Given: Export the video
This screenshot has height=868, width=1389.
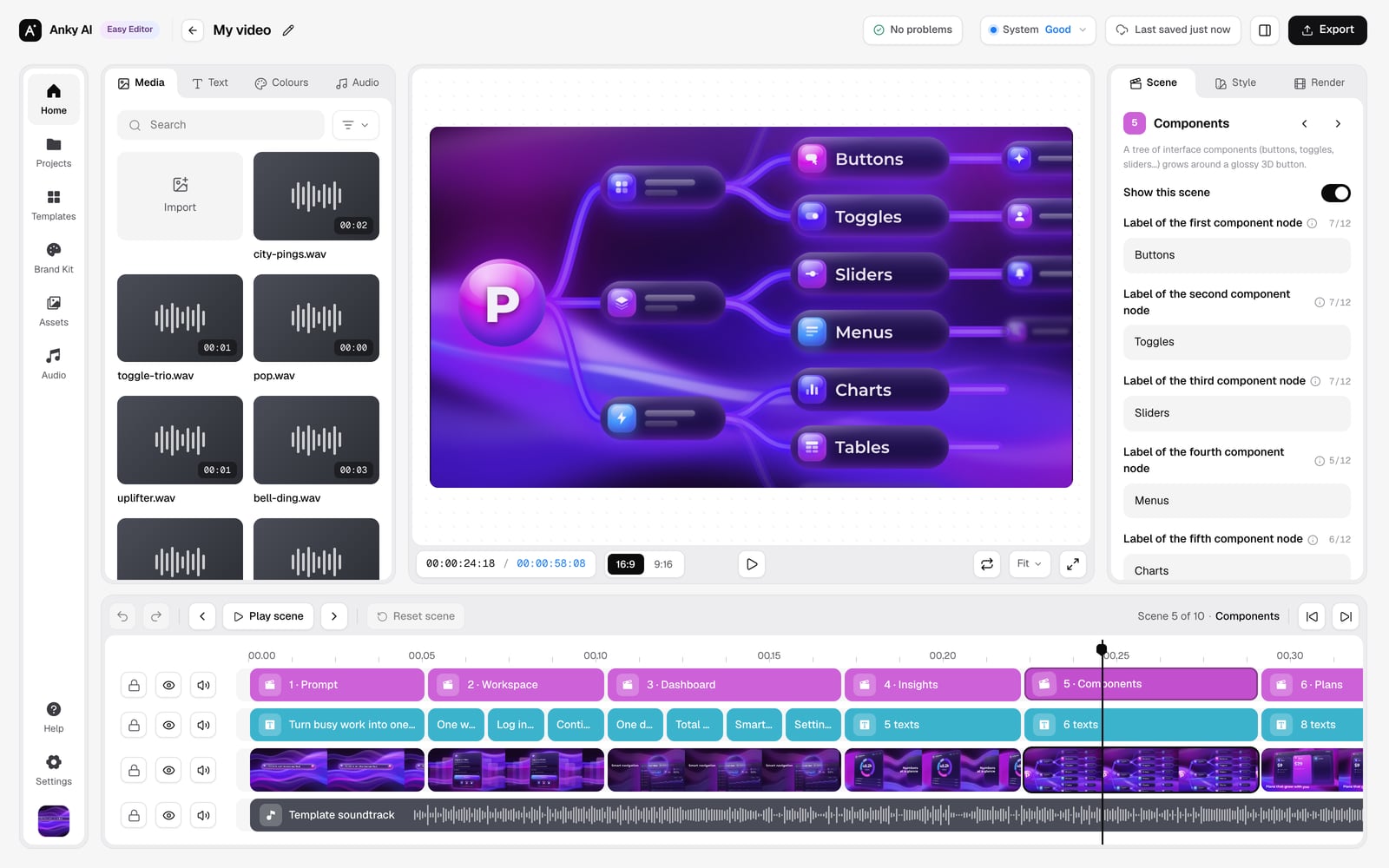Looking at the screenshot, I should tap(1327, 30).
